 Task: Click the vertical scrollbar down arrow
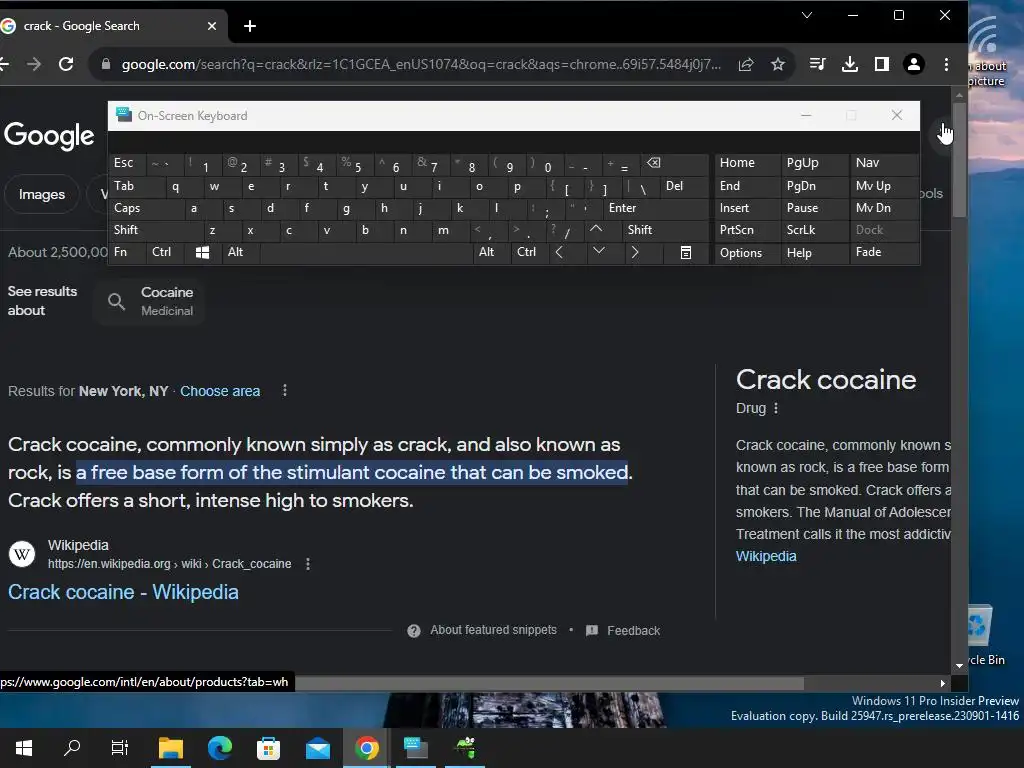(x=959, y=665)
